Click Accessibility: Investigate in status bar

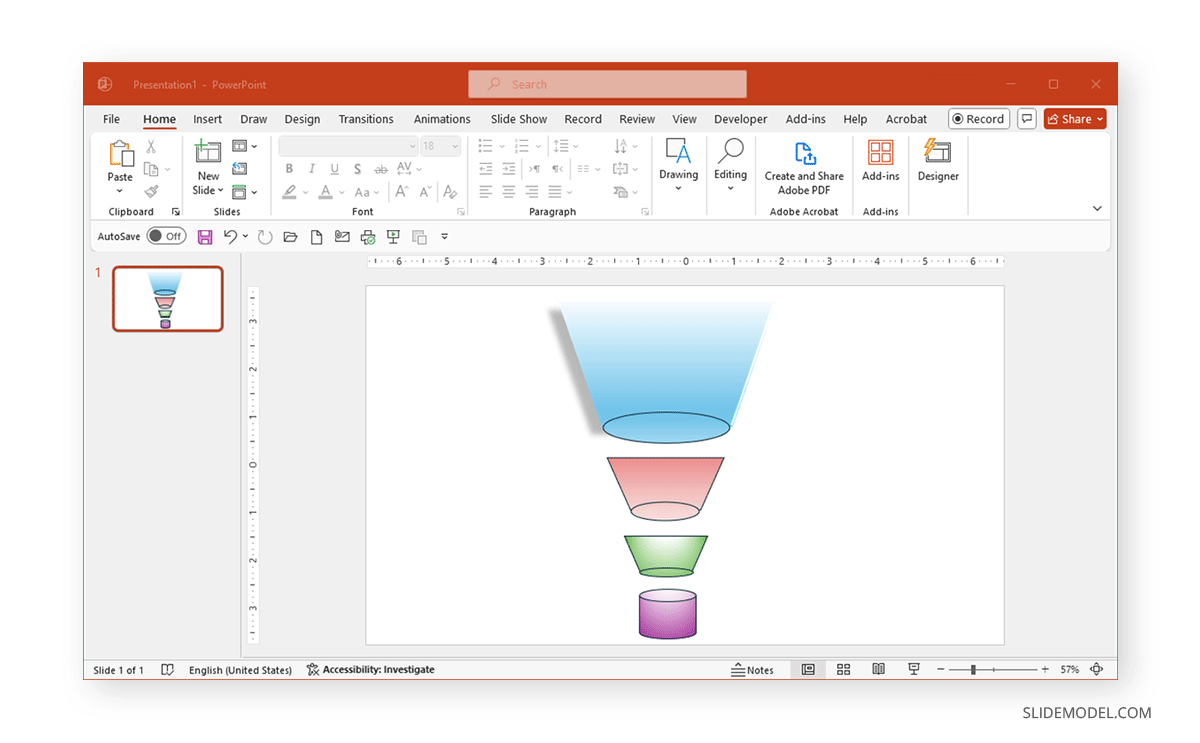tap(371, 670)
